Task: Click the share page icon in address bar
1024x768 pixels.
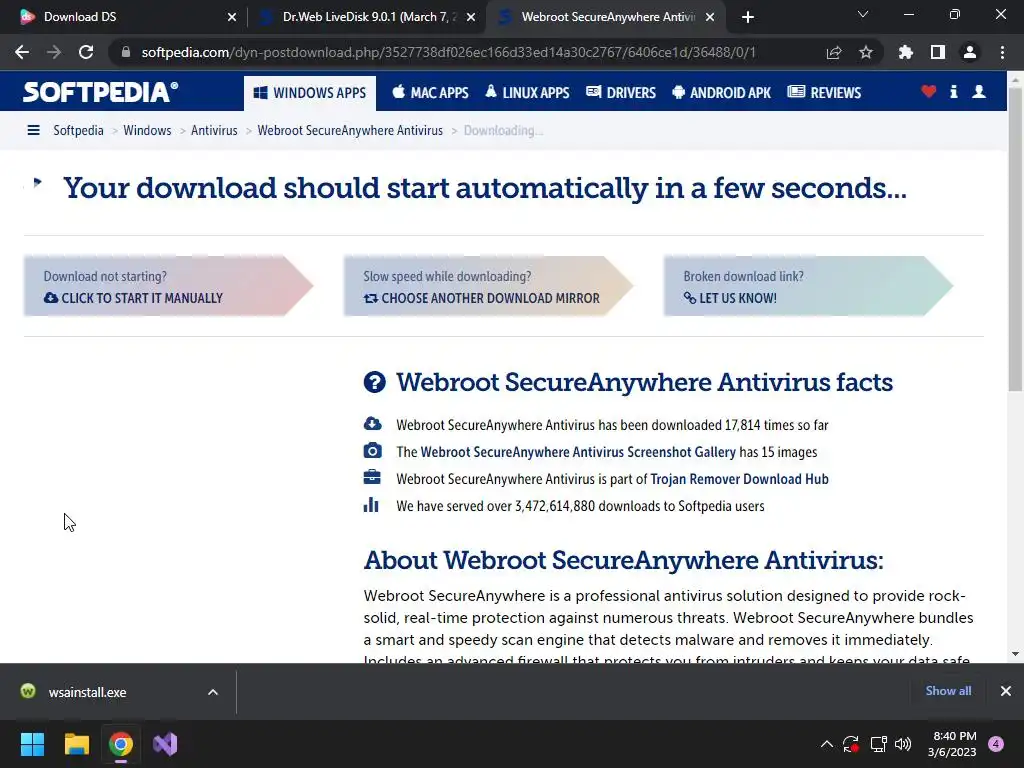Action: pos(834,52)
